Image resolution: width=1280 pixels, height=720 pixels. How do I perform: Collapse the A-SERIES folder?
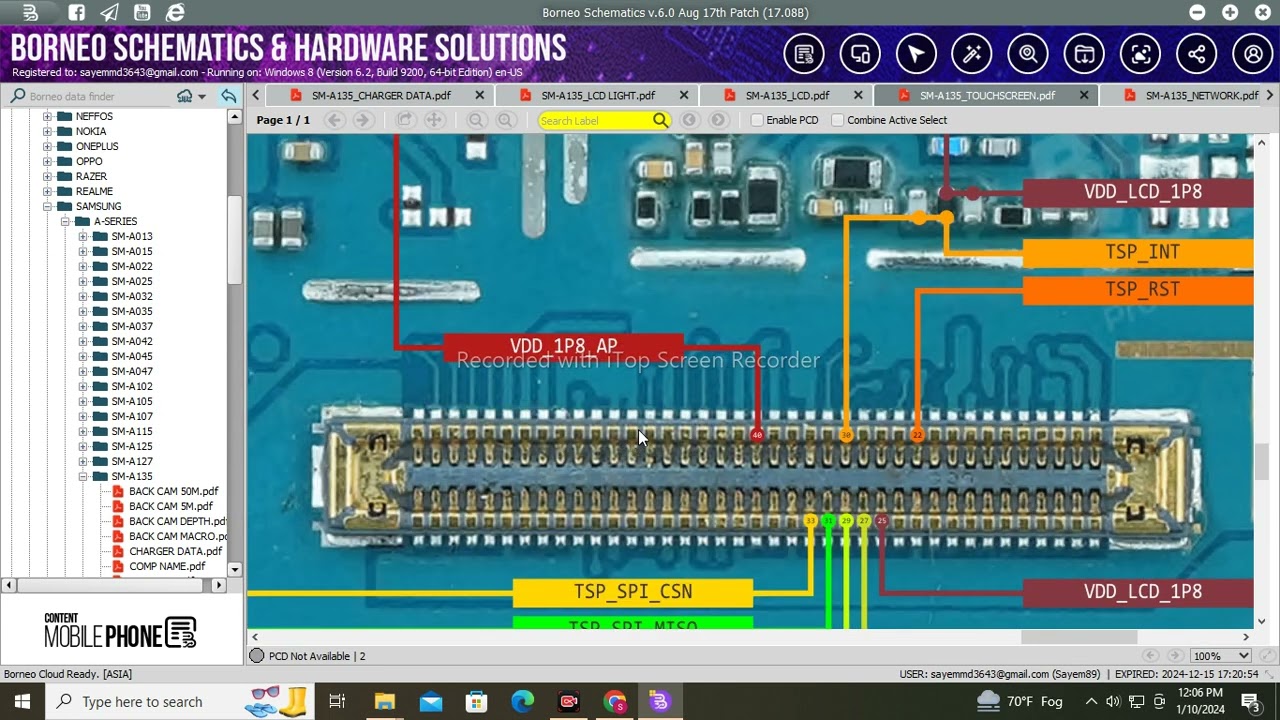coord(65,221)
